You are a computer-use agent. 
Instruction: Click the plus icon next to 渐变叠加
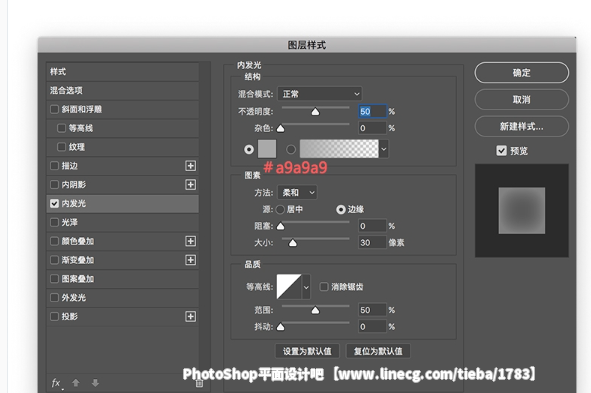[x=190, y=260]
